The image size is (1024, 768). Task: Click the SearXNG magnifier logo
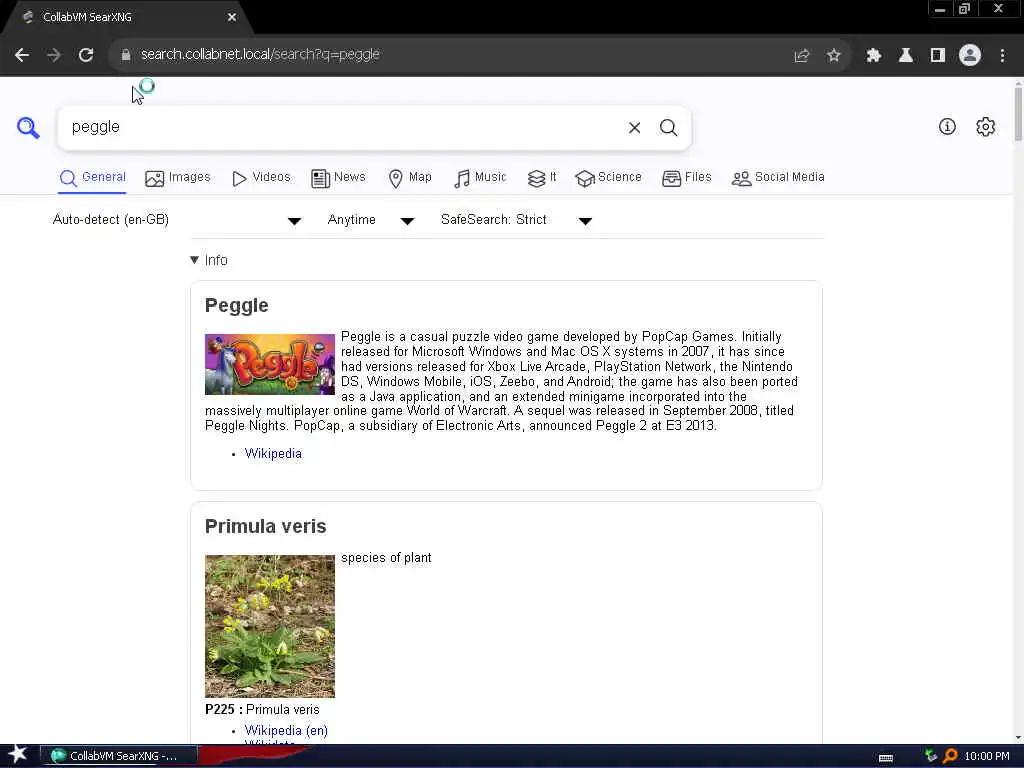[28, 127]
